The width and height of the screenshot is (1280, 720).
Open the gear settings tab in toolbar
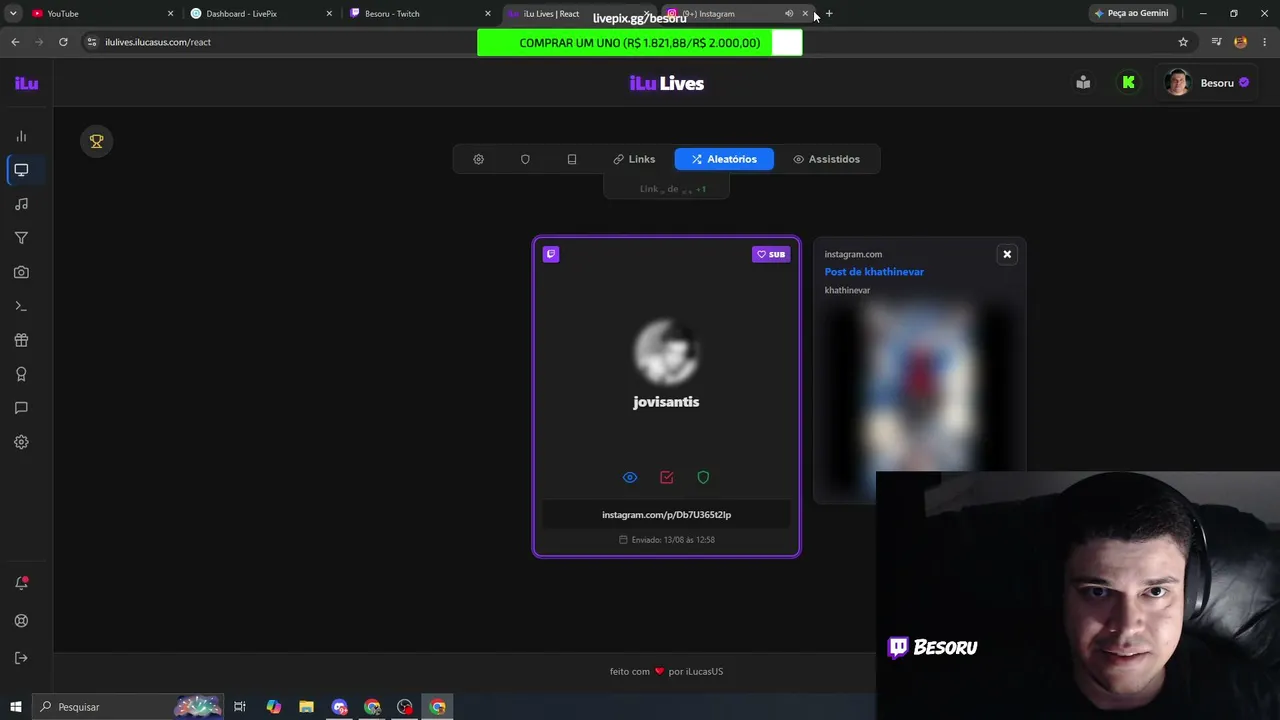pyautogui.click(x=478, y=159)
